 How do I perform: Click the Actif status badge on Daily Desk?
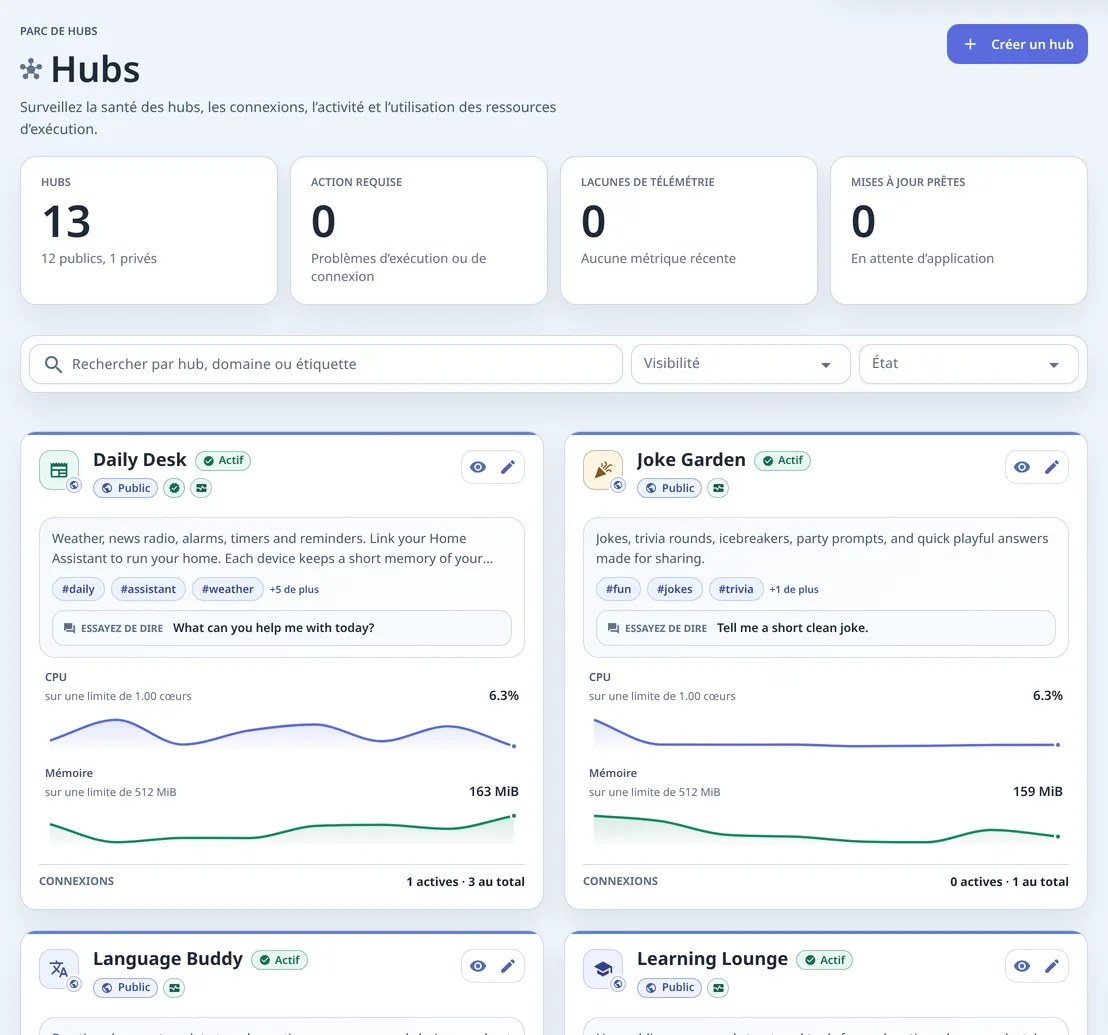pyautogui.click(x=223, y=461)
